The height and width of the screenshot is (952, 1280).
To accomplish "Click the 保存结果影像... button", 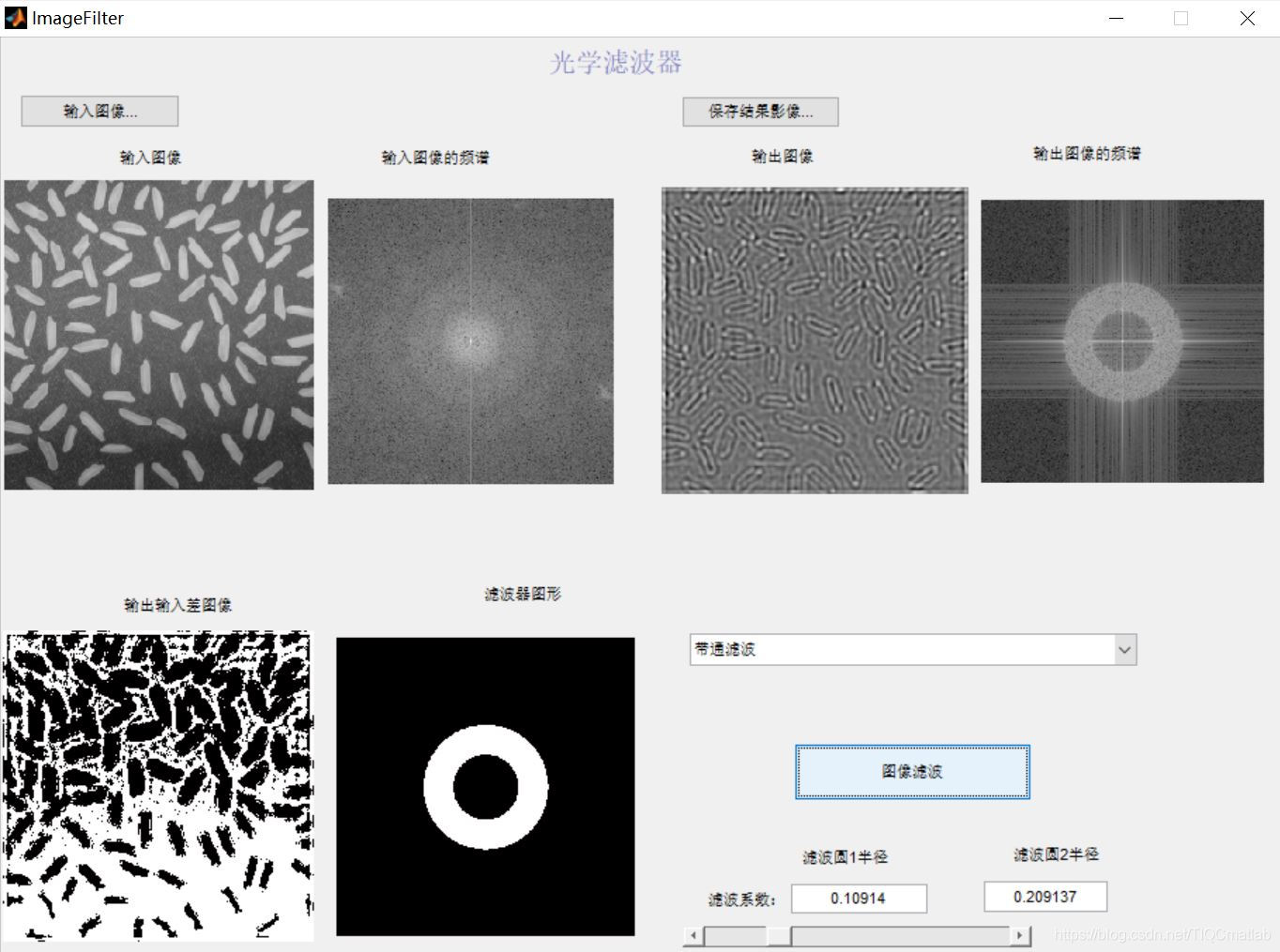I will pyautogui.click(x=761, y=111).
